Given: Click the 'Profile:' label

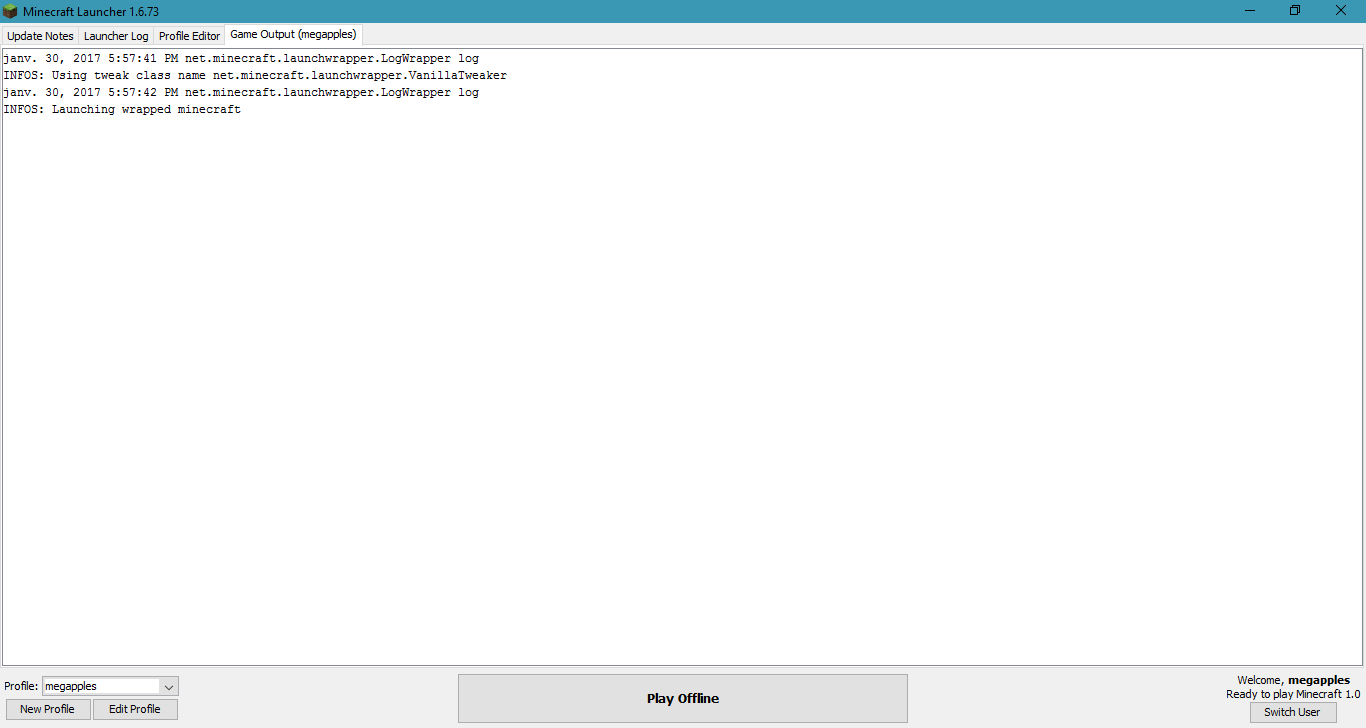Looking at the screenshot, I should coord(21,687).
